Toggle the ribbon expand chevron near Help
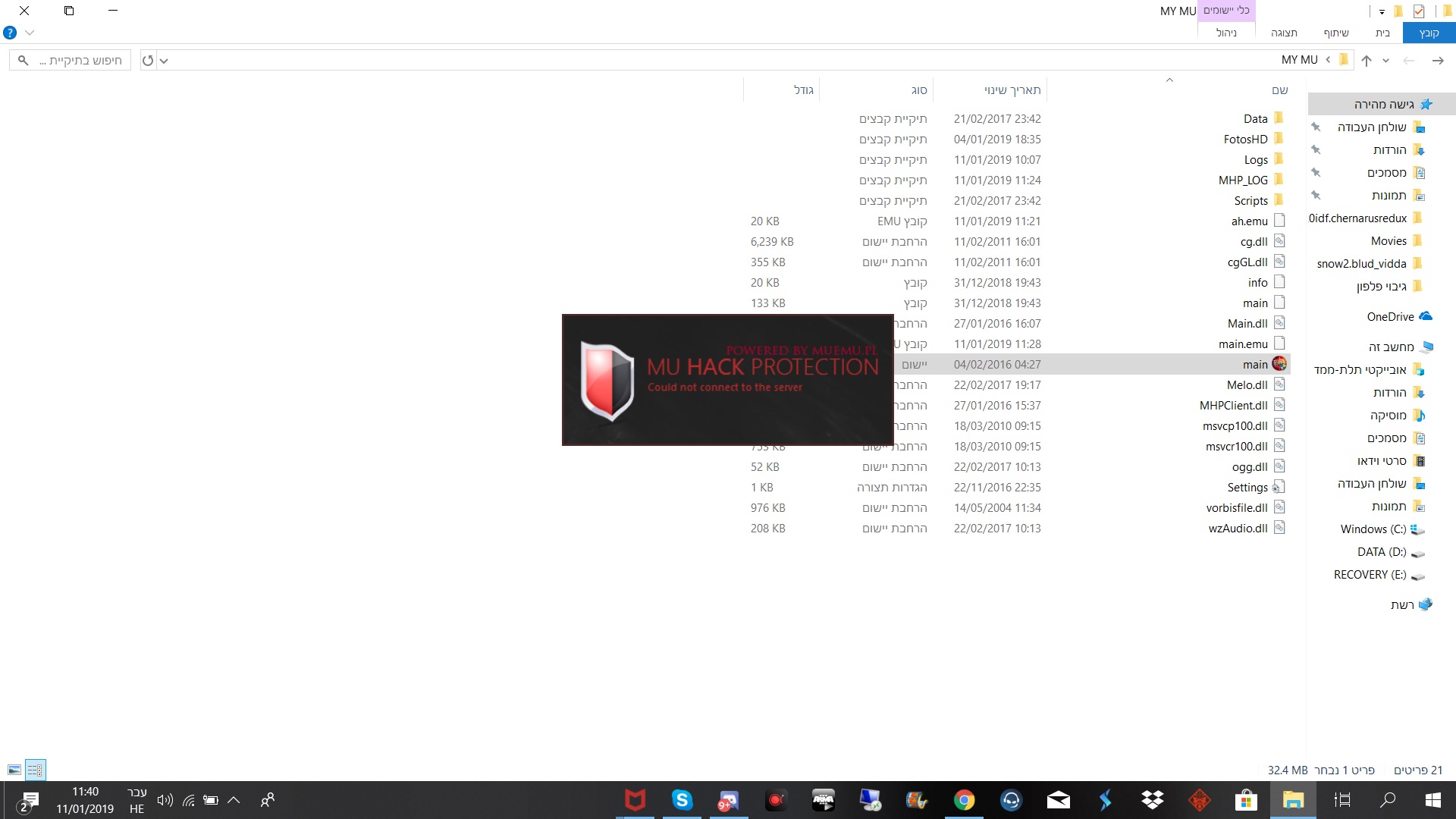1456x819 pixels. click(x=30, y=33)
